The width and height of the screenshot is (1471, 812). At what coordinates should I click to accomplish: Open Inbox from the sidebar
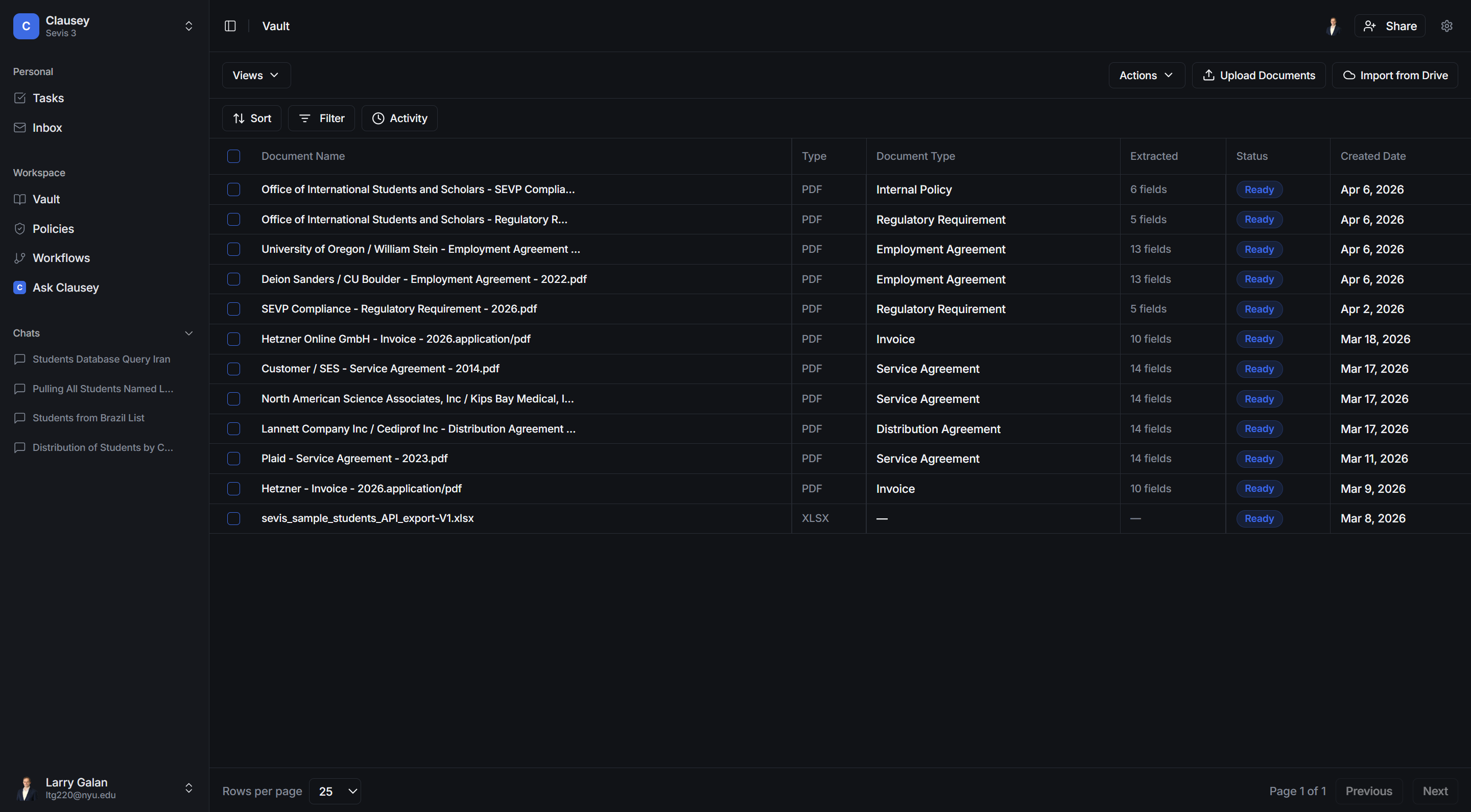click(48, 127)
